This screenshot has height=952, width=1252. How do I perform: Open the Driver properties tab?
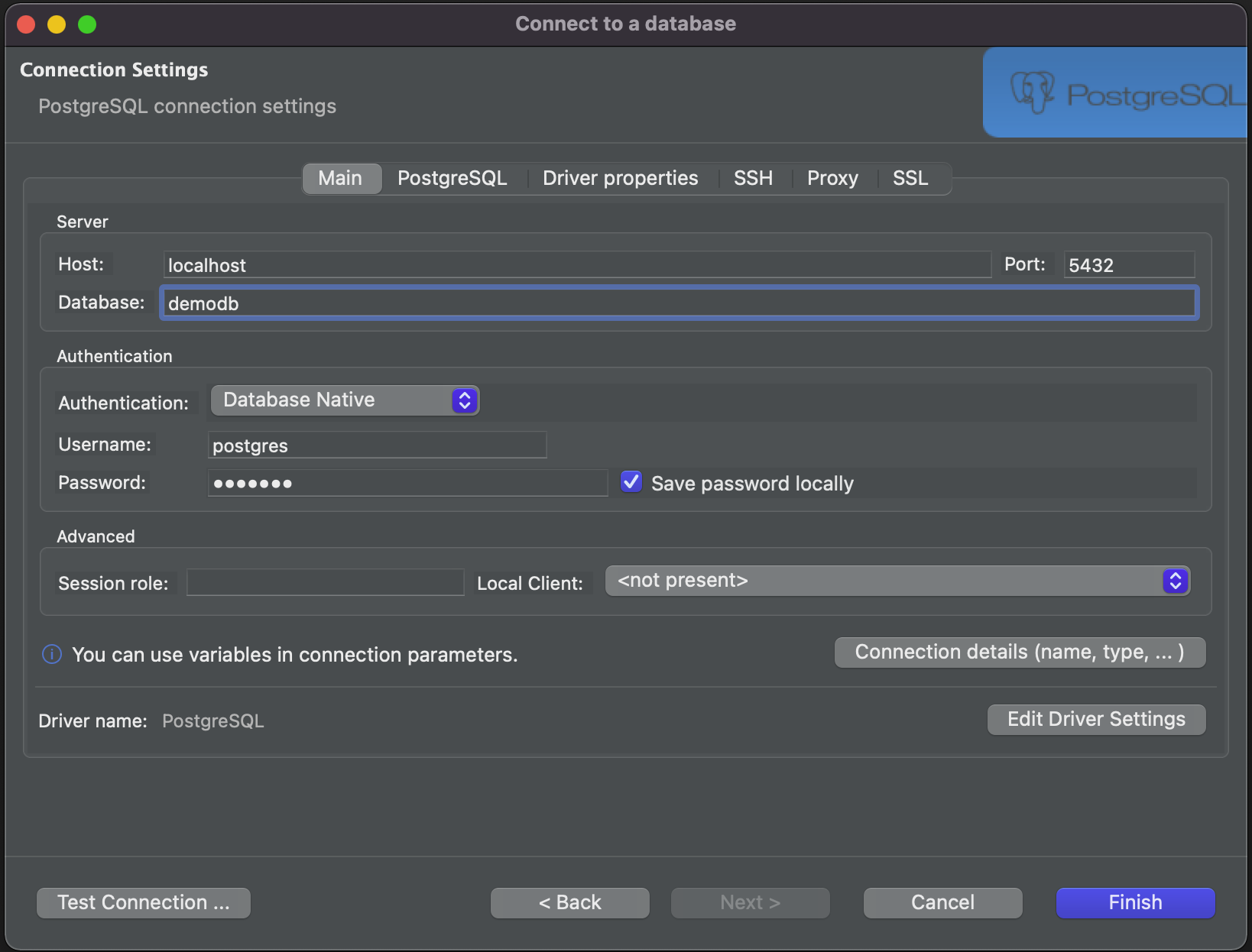[x=620, y=179]
